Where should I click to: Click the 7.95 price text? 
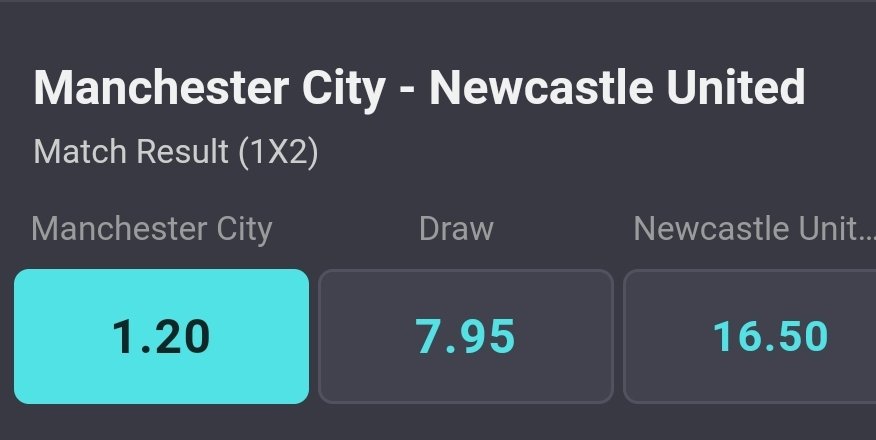[465, 337]
